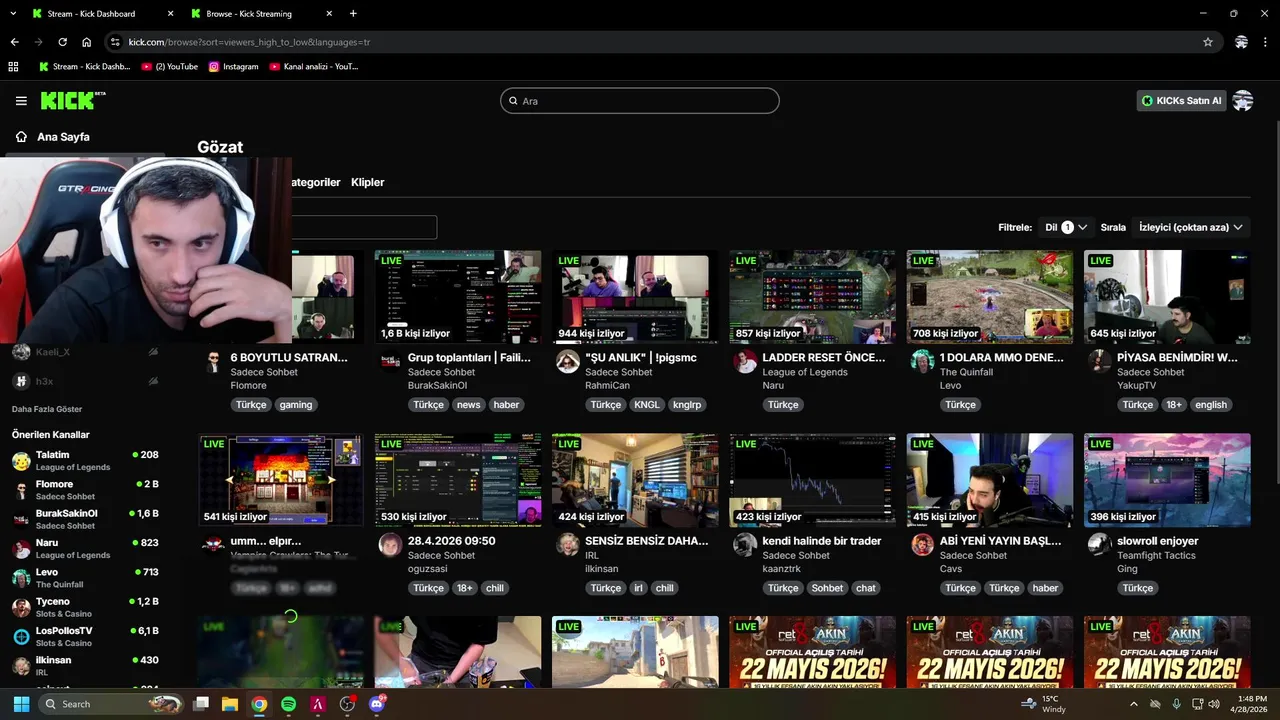
Task: Click the Chrome profile avatar
Action: pos(1241,42)
